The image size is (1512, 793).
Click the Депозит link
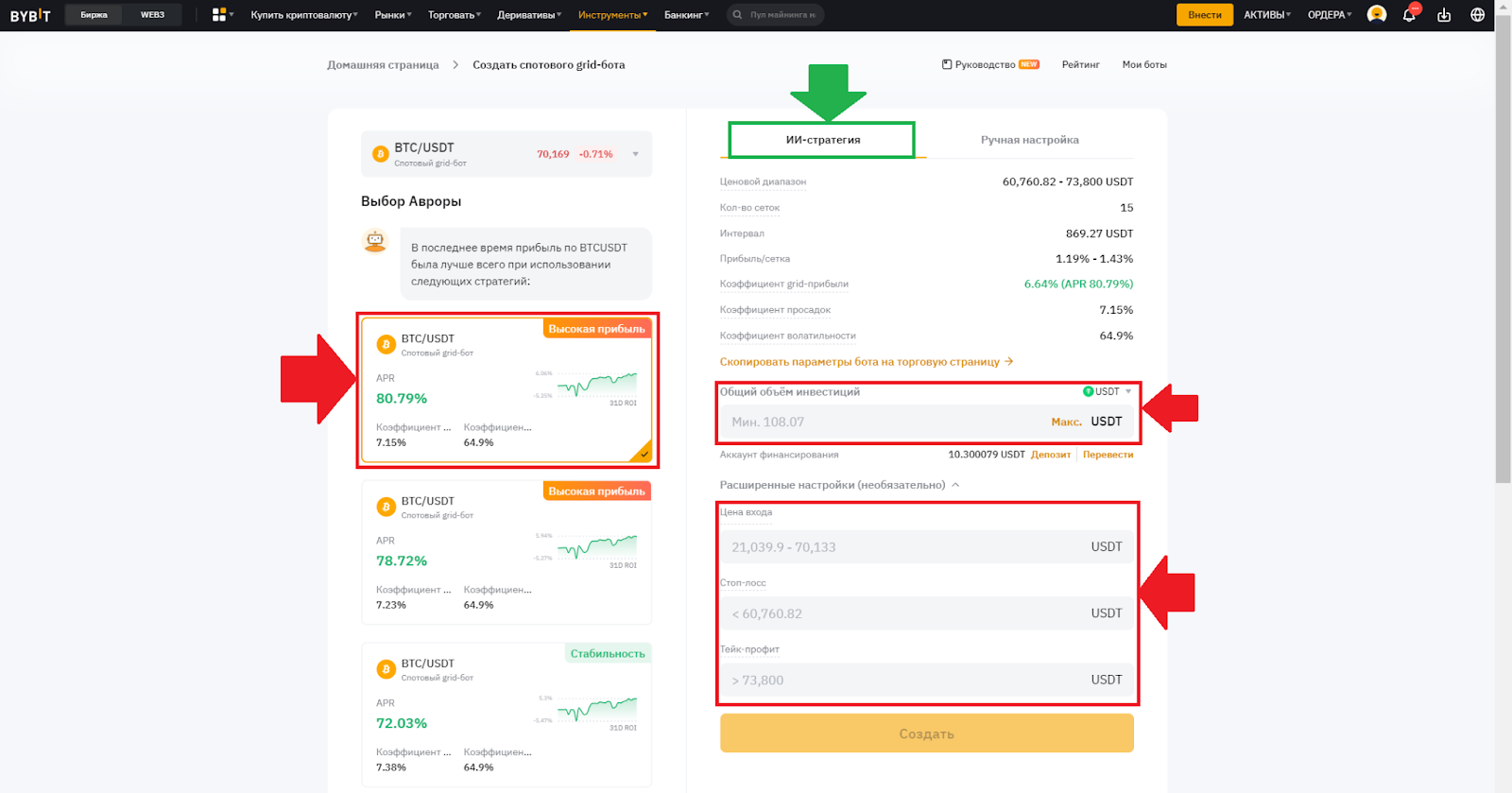click(1051, 455)
